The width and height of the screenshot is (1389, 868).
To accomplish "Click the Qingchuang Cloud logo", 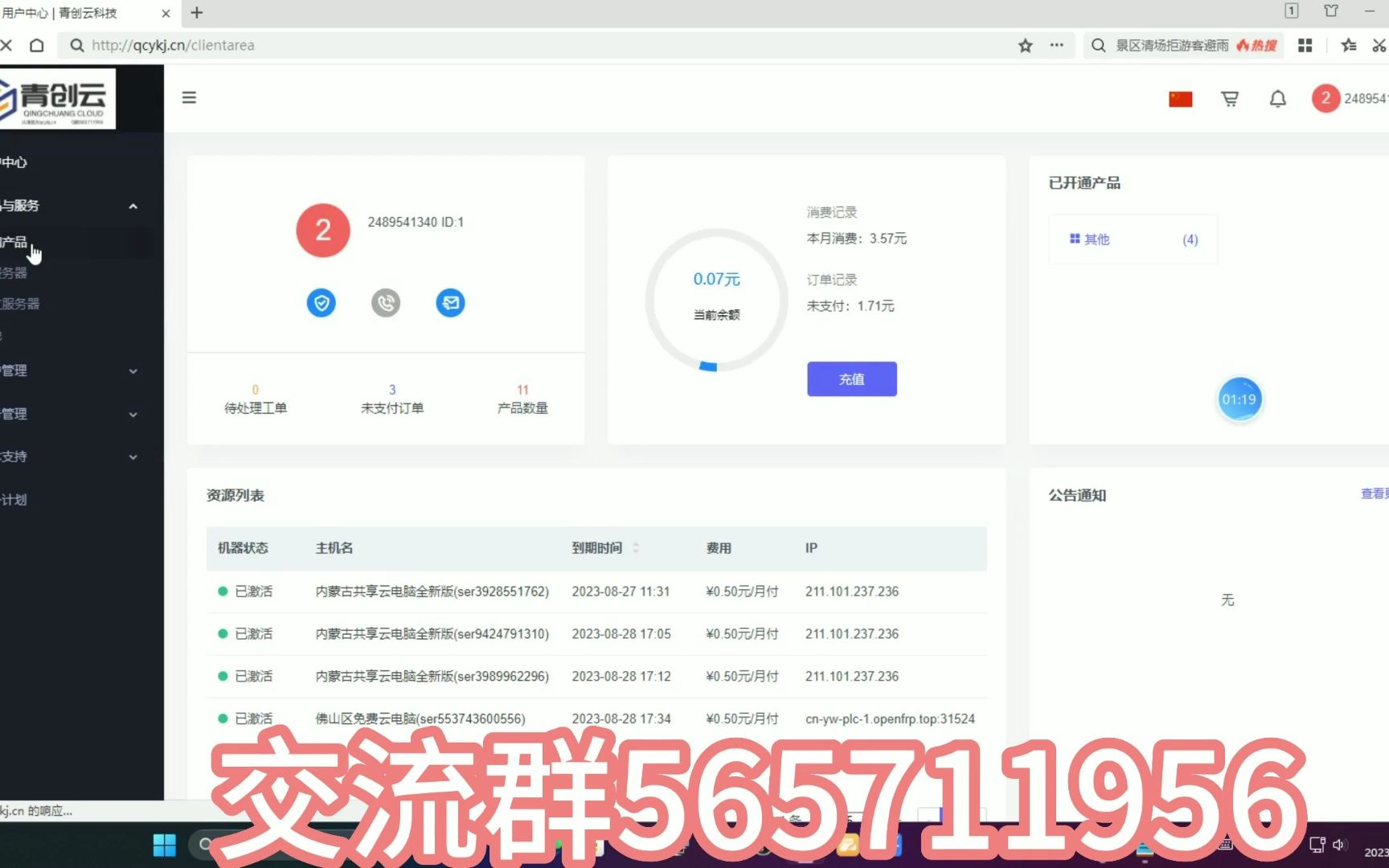I will pyautogui.click(x=56, y=99).
